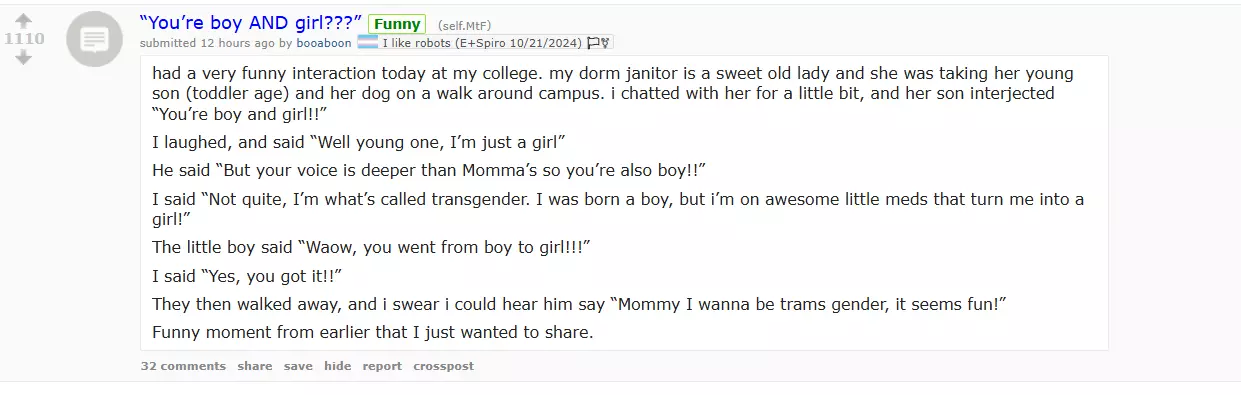Click the self-post text thumbnail icon
This screenshot has width=1241, height=395.
pyautogui.click(x=94, y=40)
